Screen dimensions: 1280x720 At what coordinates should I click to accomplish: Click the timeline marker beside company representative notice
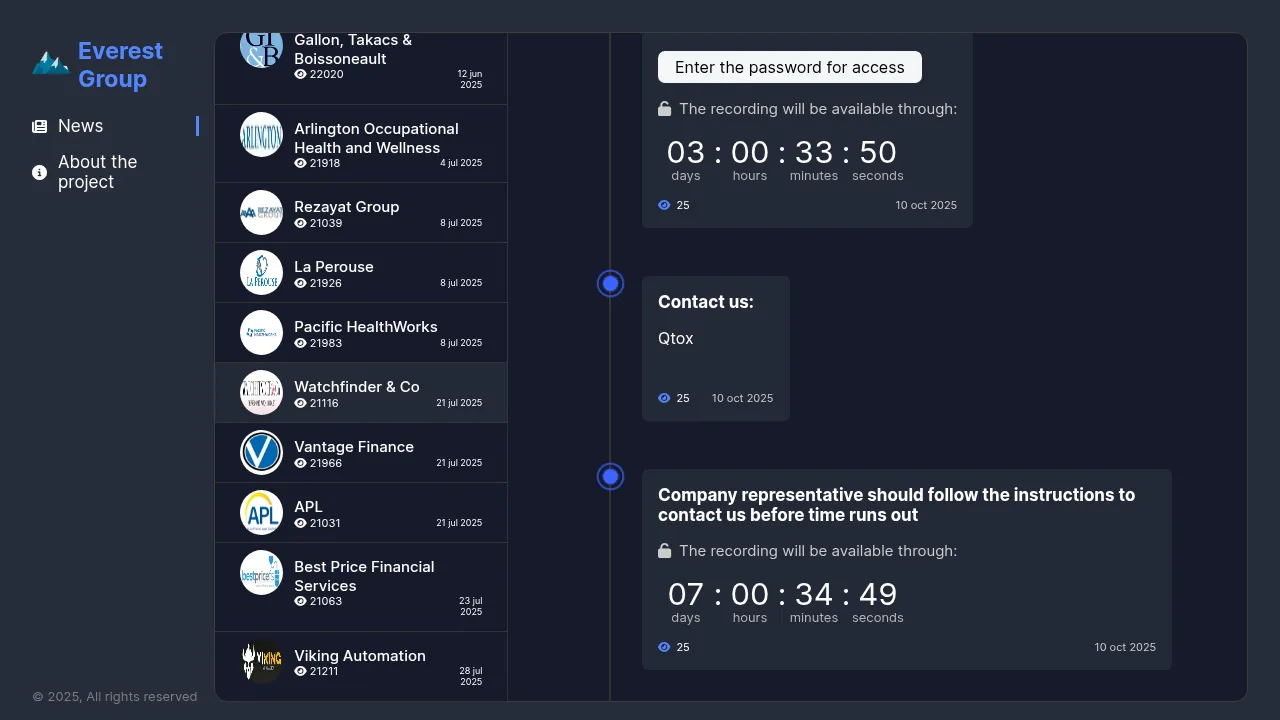click(x=610, y=477)
